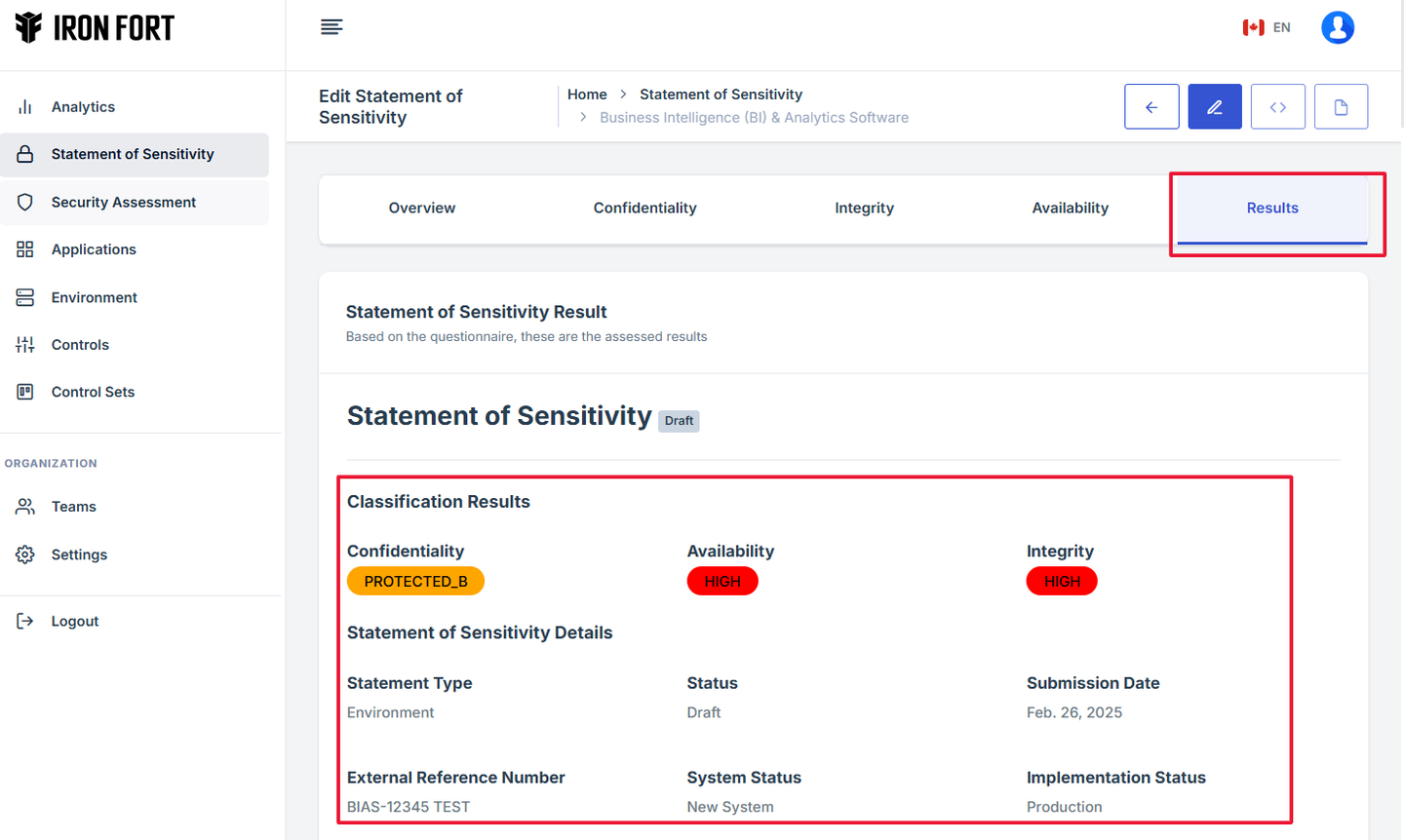Switch to the Overview tab
The image size is (1404, 840).
click(421, 209)
